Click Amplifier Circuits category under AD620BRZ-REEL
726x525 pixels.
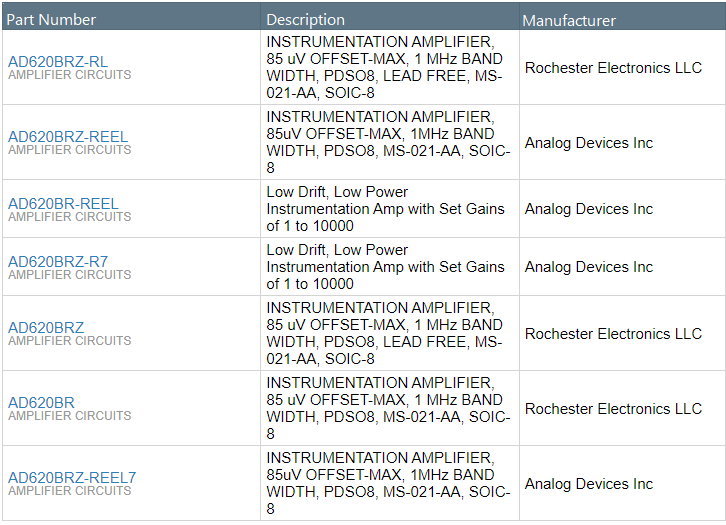[70, 150]
